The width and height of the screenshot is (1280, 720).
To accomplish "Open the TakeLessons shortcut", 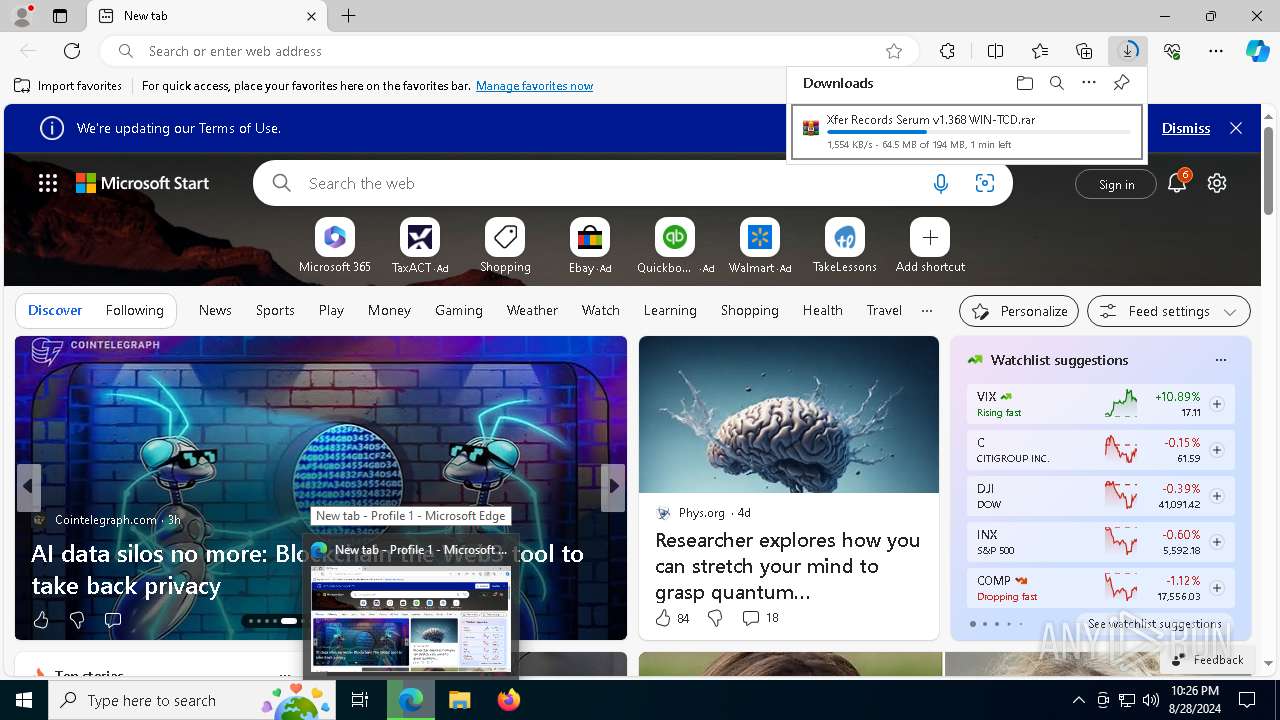I will 845,246.
